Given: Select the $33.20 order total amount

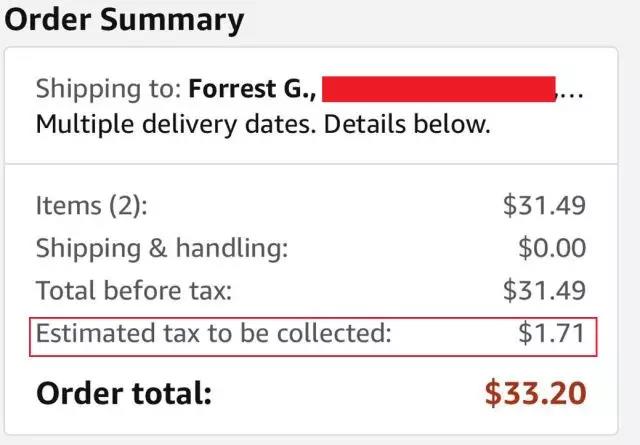Looking at the screenshot, I should 535,392.
